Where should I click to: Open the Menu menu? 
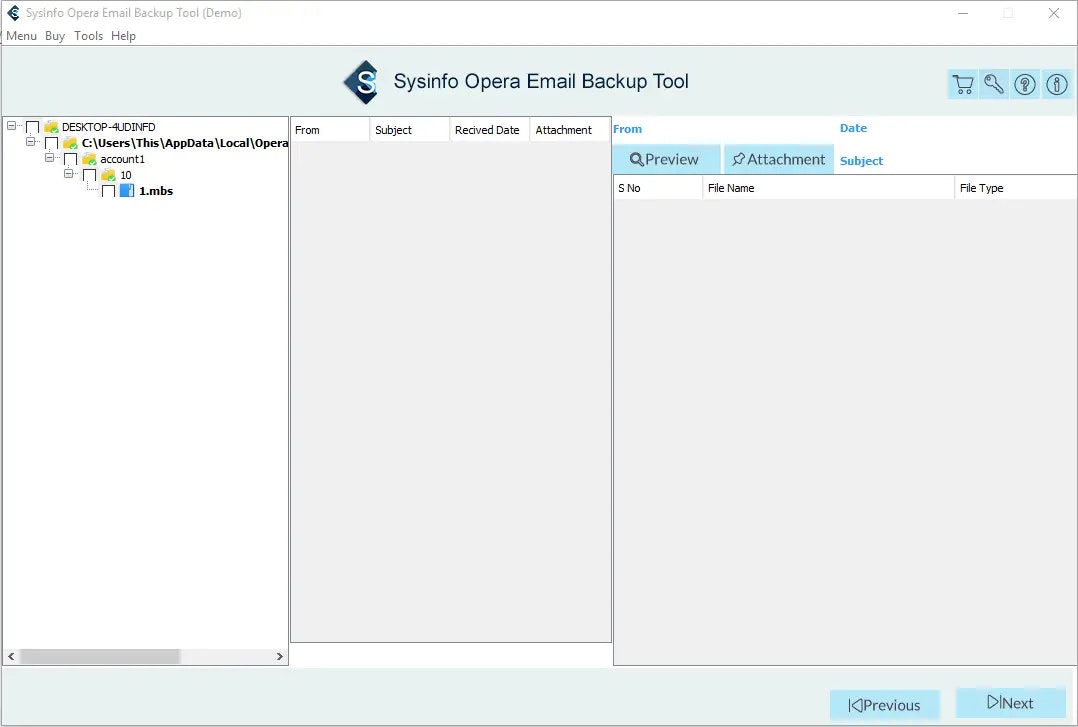point(21,36)
